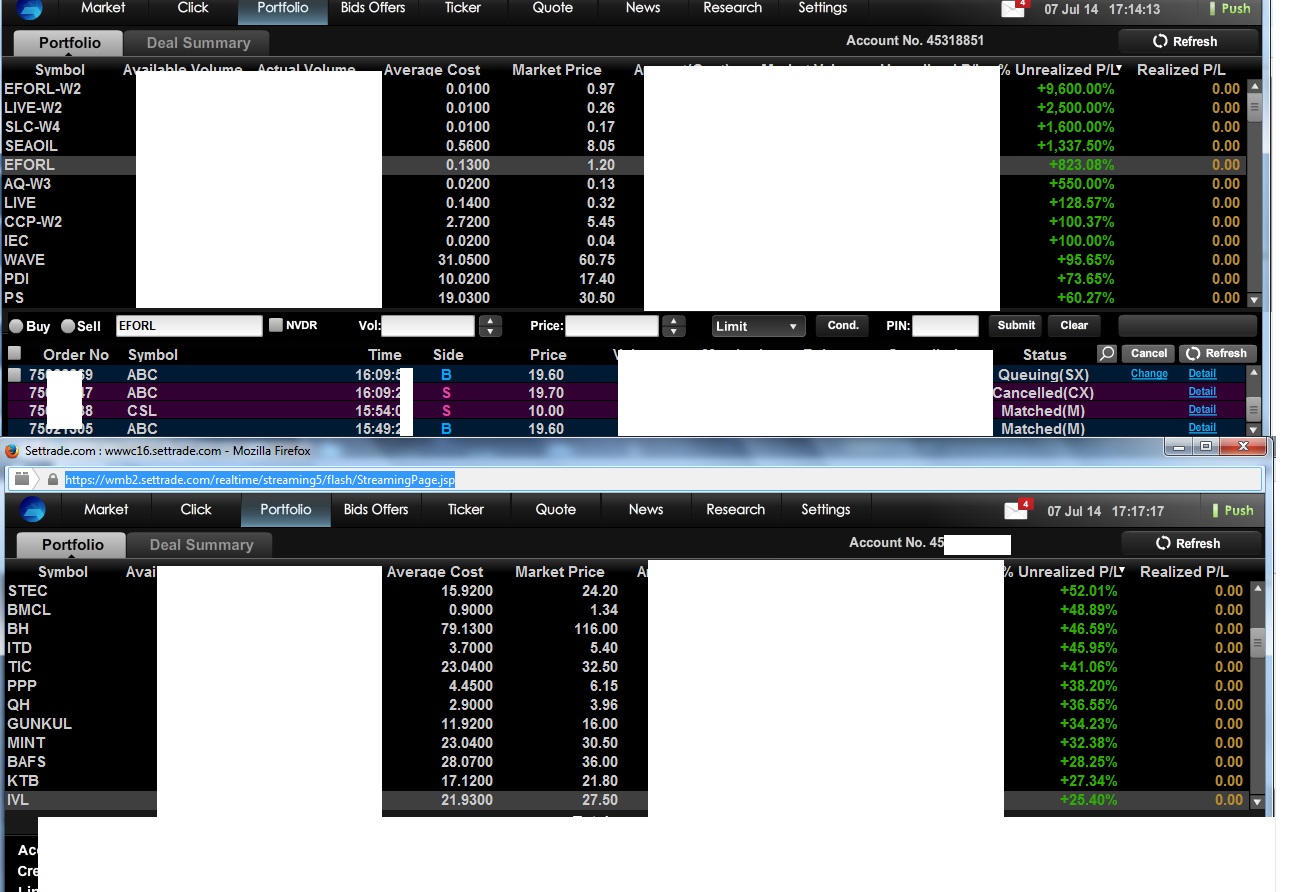Click Symbol column header in order list

pyautogui.click(x=152, y=355)
